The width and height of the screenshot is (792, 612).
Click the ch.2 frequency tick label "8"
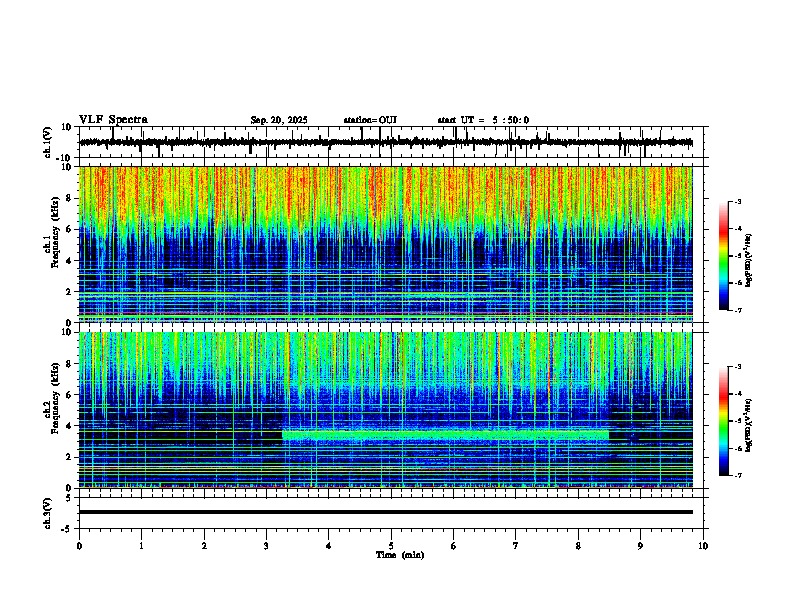70,364
